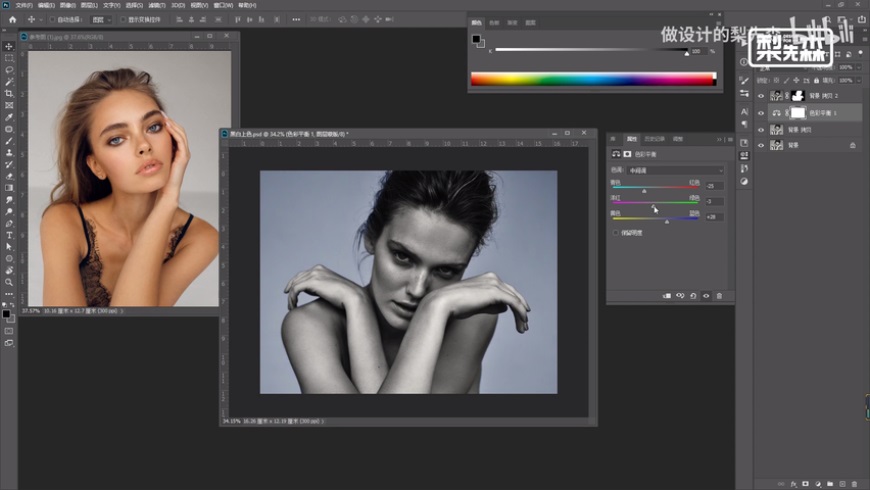Toggle 自动选择 (Auto-Select) checkbox
Screen dimensions: 870x490
click(x=53, y=19)
